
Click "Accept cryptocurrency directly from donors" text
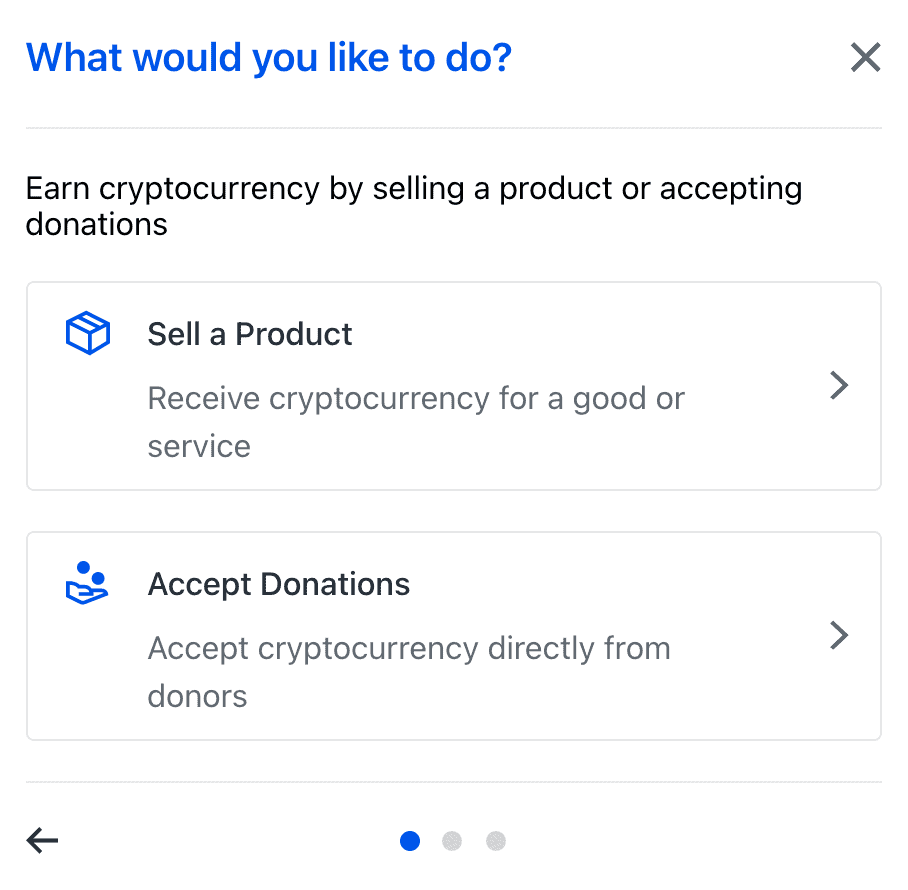point(409,649)
